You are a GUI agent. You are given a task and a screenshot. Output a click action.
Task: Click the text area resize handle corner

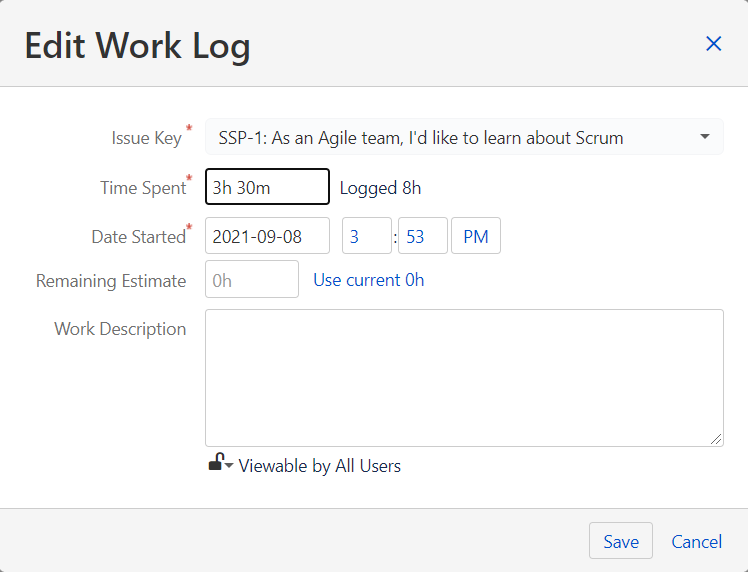click(x=717, y=439)
